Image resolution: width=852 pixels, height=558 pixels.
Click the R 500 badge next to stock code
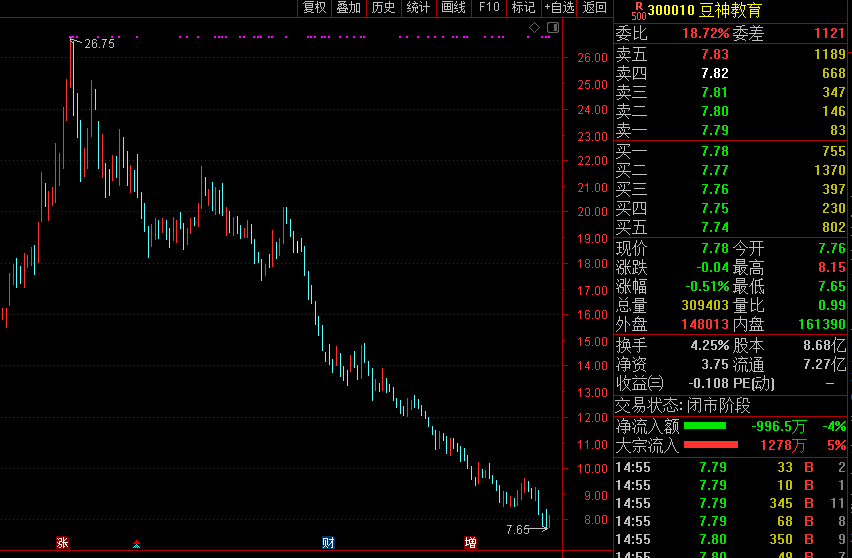click(x=639, y=9)
